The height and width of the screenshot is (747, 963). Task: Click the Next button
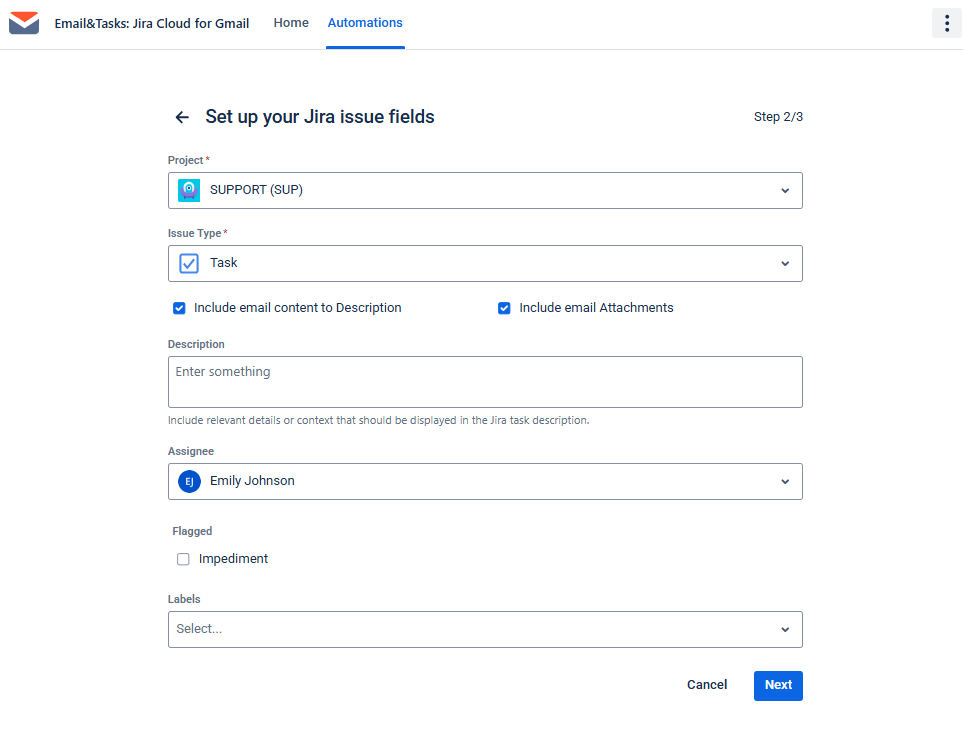[x=778, y=686]
